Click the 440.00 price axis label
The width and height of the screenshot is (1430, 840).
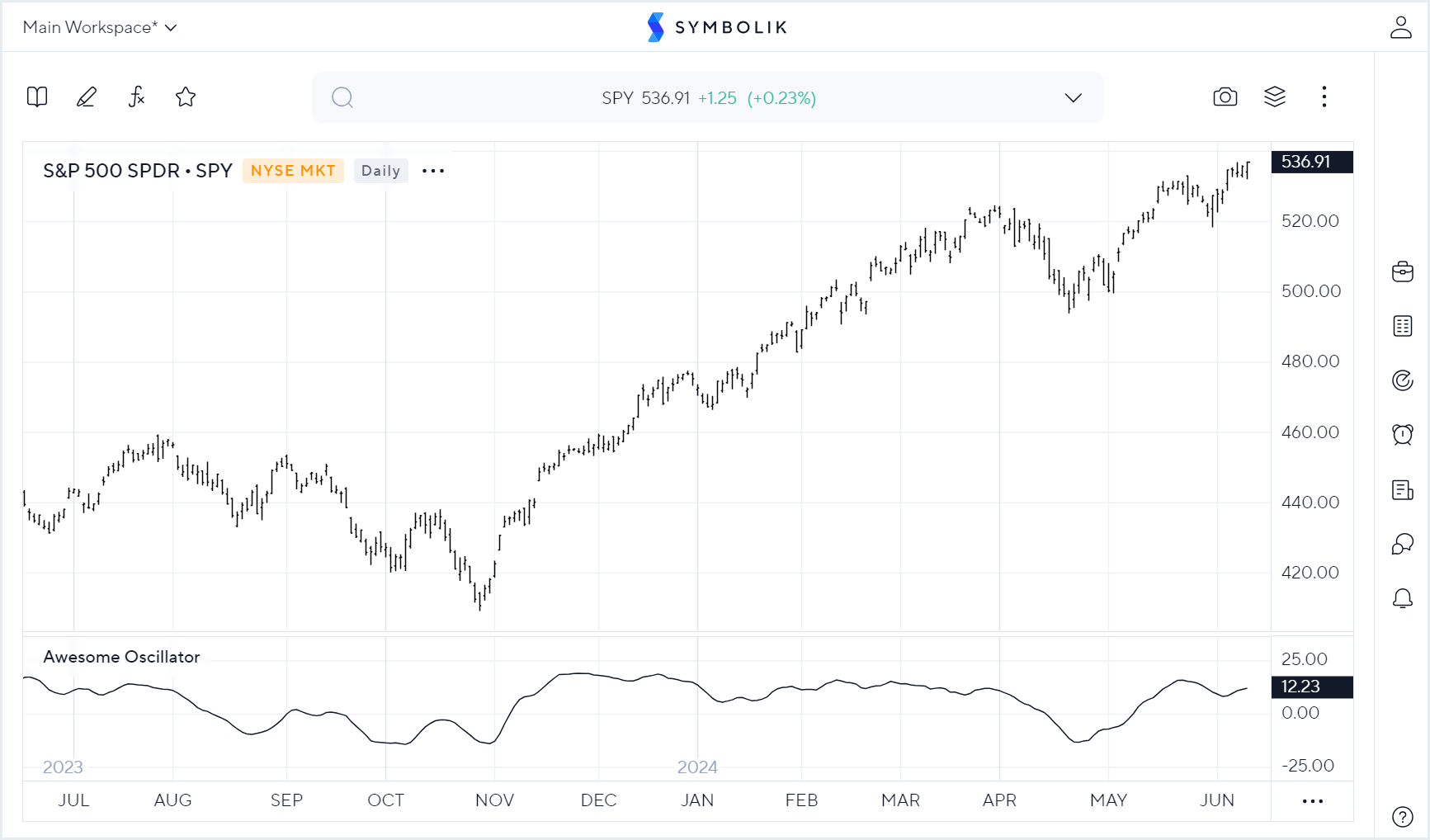[x=1310, y=503]
